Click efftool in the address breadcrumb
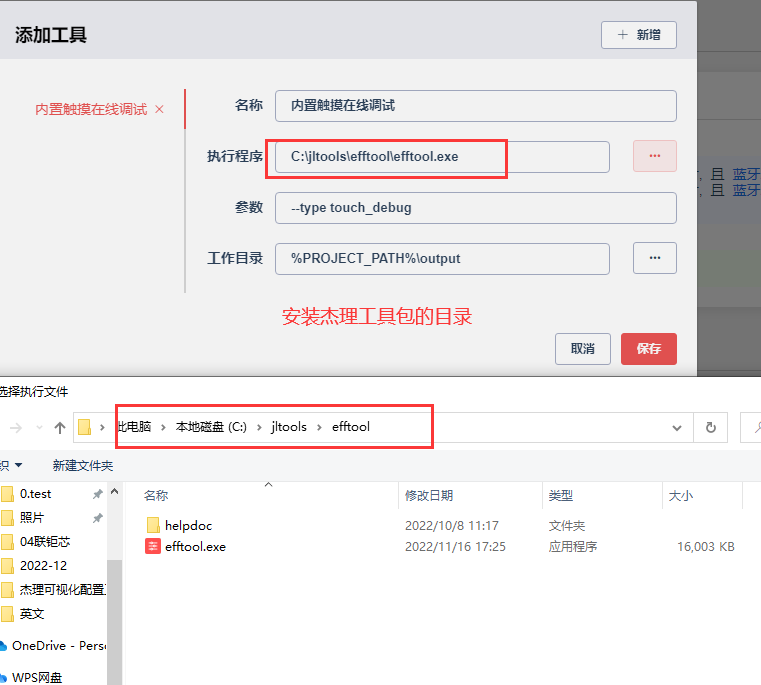Viewport: 761px width, 685px height. [351, 427]
